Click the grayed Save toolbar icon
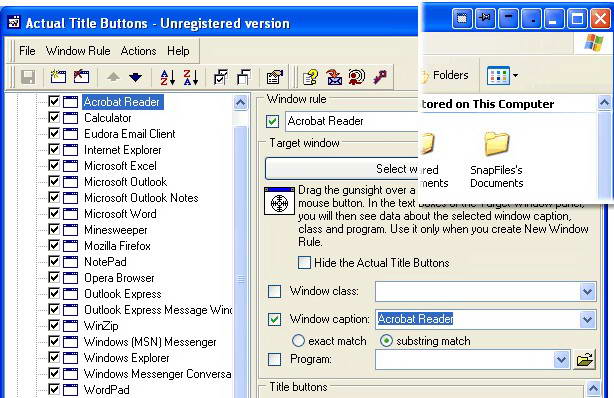This screenshot has width=614, height=398. pos(28,77)
